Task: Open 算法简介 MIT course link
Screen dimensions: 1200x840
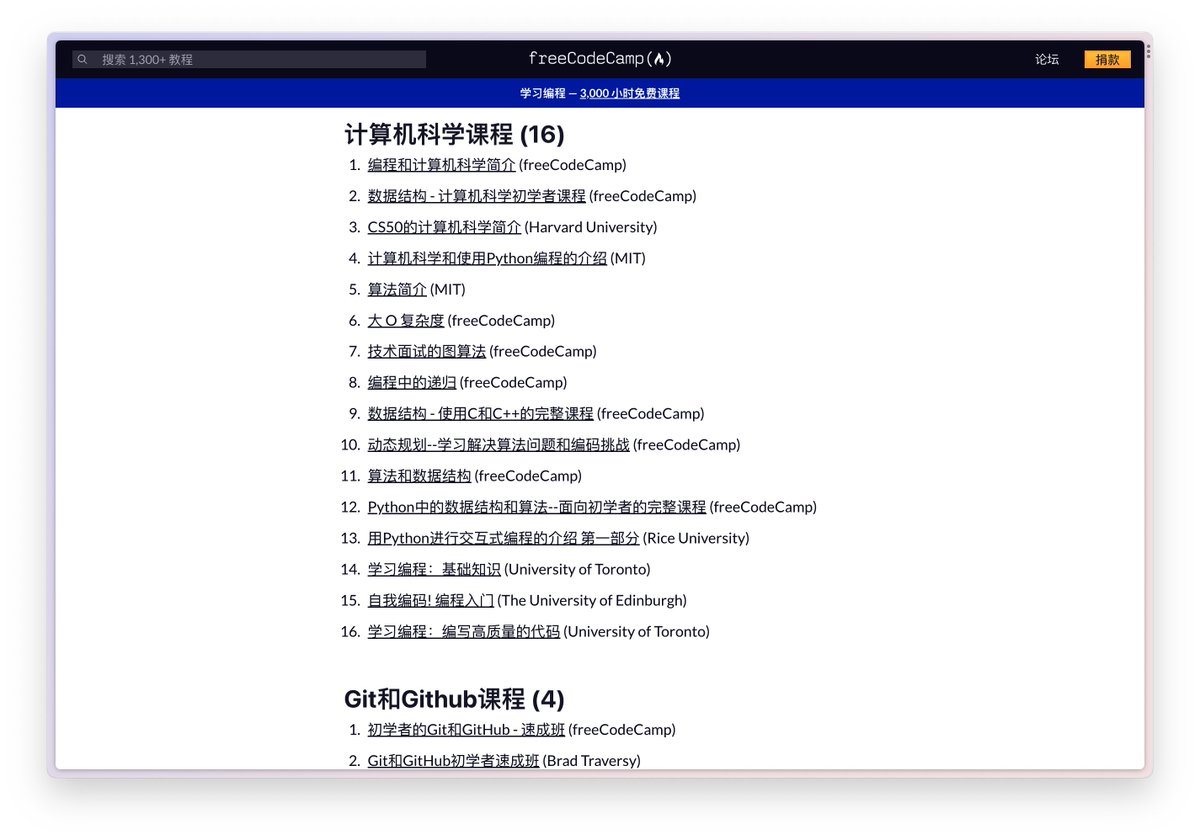Action: point(397,289)
